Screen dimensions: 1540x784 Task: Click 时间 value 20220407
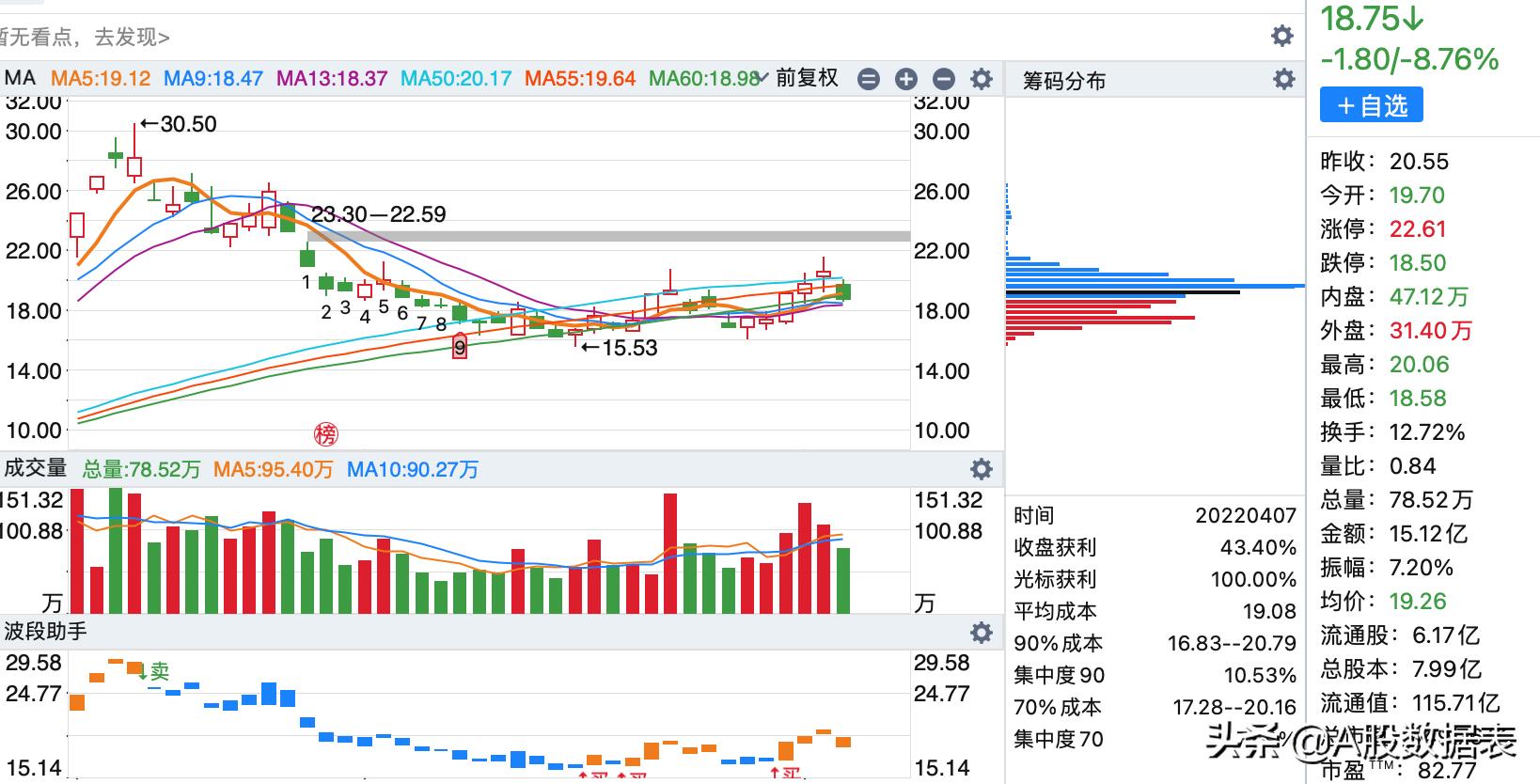1246,515
